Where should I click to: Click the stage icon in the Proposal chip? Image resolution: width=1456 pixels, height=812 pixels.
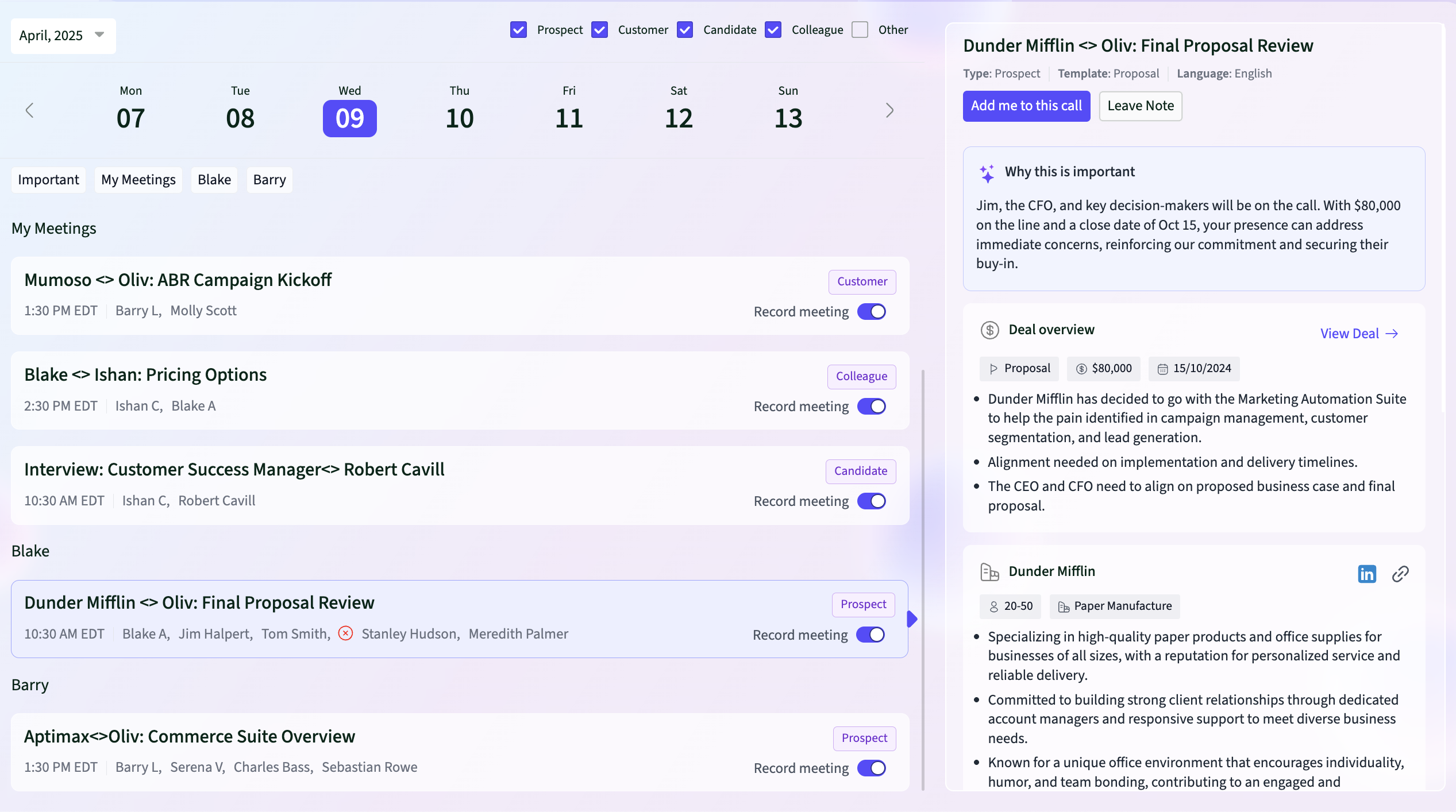tap(993, 369)
